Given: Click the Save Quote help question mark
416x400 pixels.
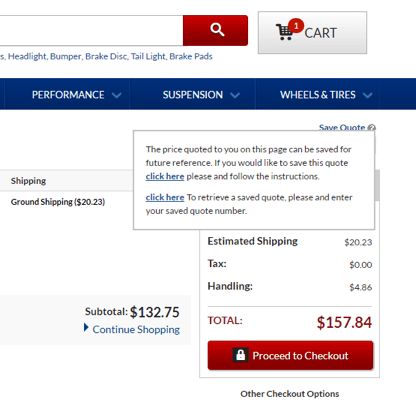Looking at the screenshot, I should (372, 128).
